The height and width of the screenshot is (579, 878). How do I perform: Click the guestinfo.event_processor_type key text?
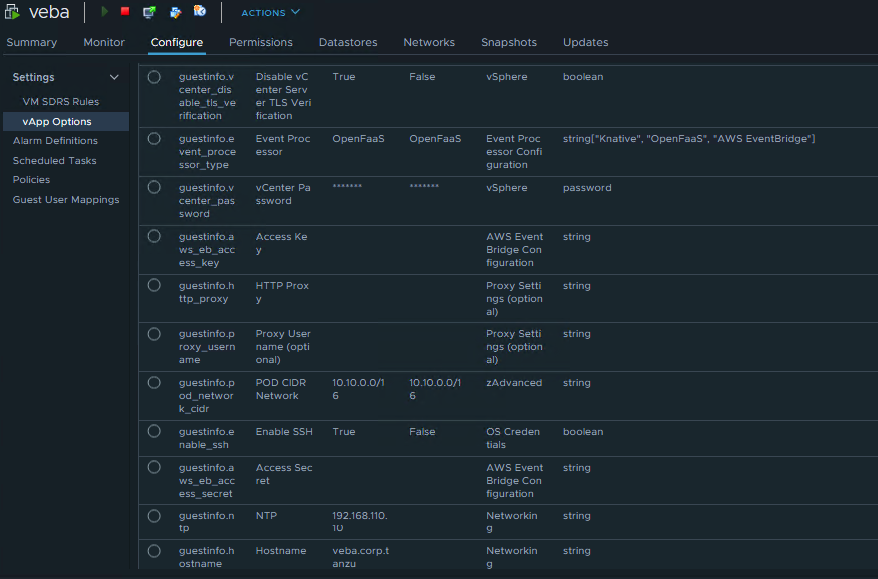click(207, 152)
